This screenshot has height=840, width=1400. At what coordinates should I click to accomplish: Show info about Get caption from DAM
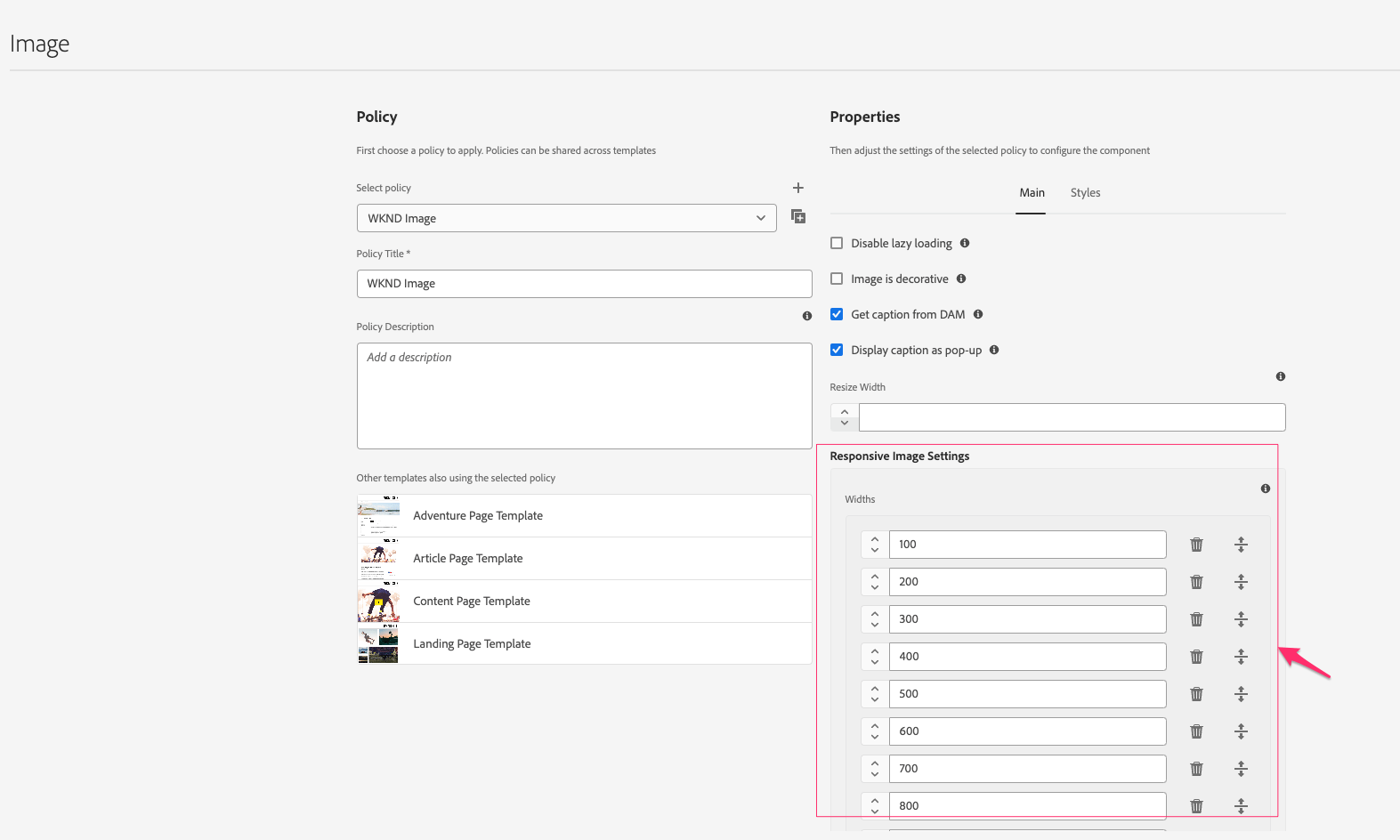coord(978,314)
